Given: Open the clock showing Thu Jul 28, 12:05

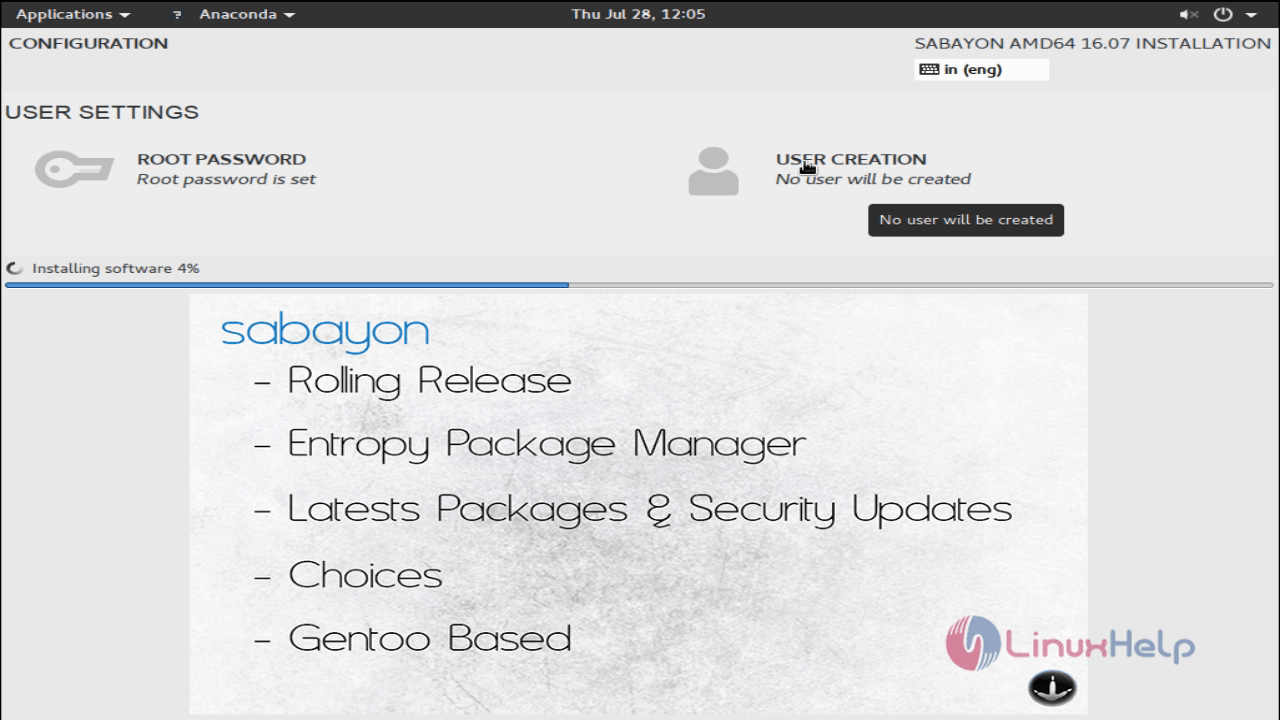Looking at the screenshot, I should tap(638, 14).
